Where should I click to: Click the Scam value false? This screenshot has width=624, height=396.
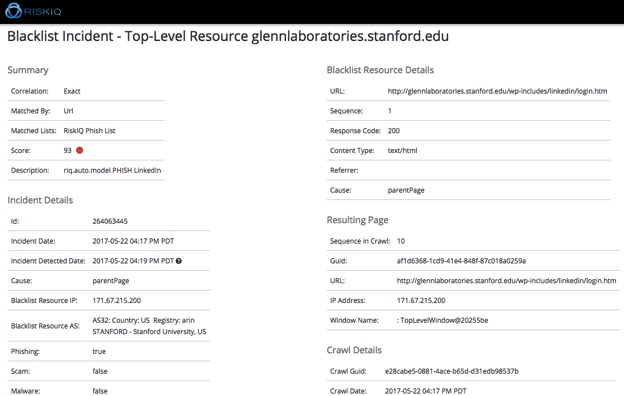pos(100,371)
